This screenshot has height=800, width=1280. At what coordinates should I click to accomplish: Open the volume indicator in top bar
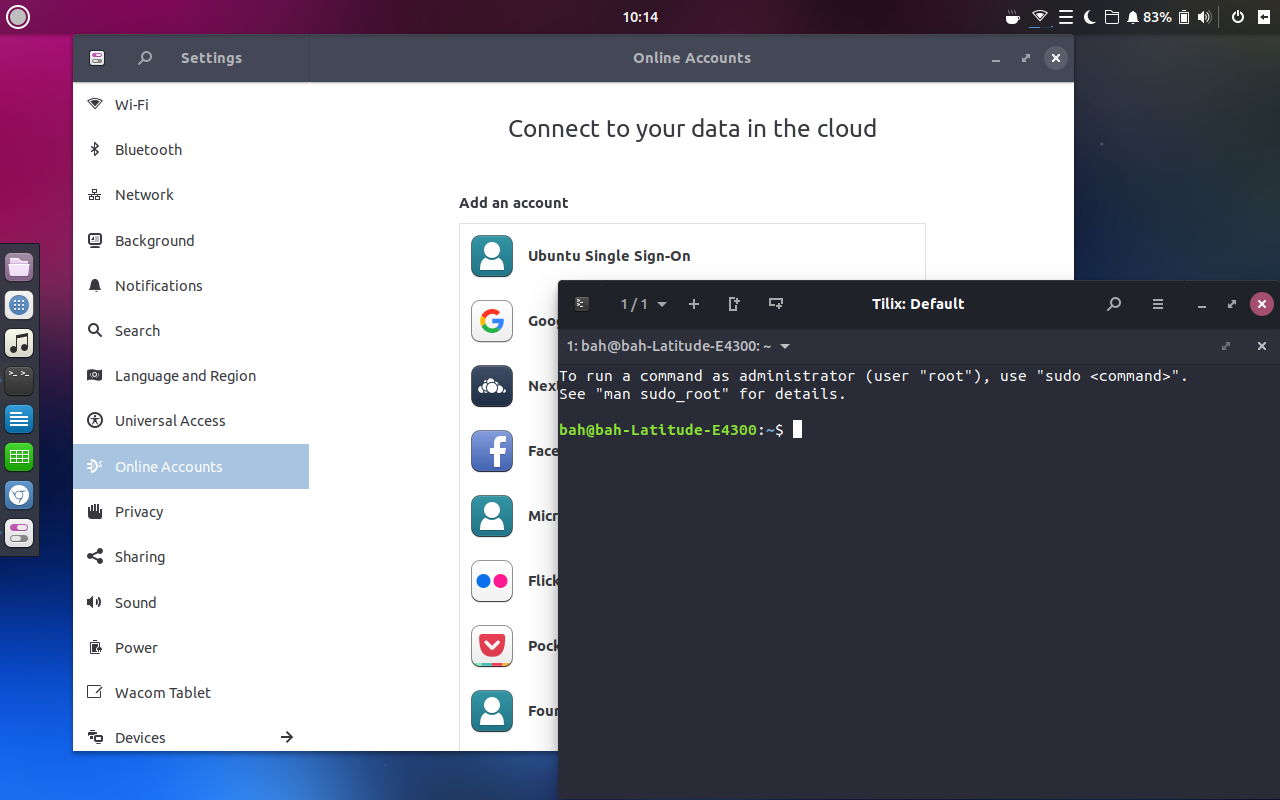point(1204,17)
